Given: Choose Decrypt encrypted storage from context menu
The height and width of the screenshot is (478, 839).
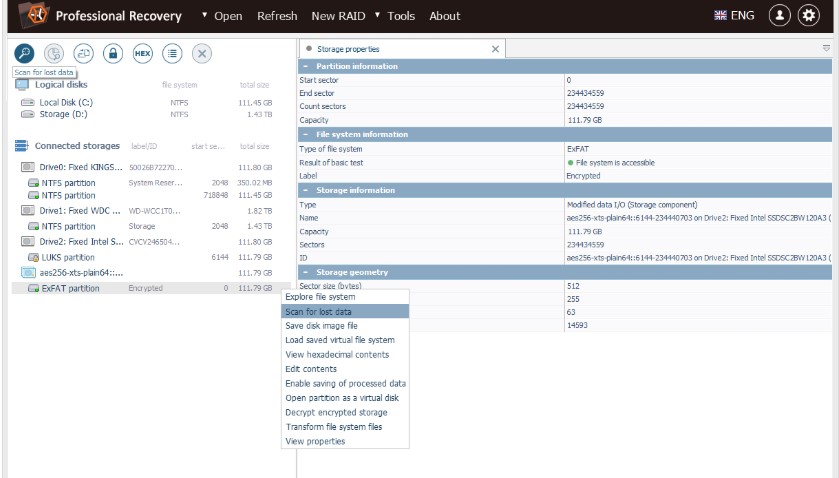Looking at the screenshot, I should [x=336, y=412].
